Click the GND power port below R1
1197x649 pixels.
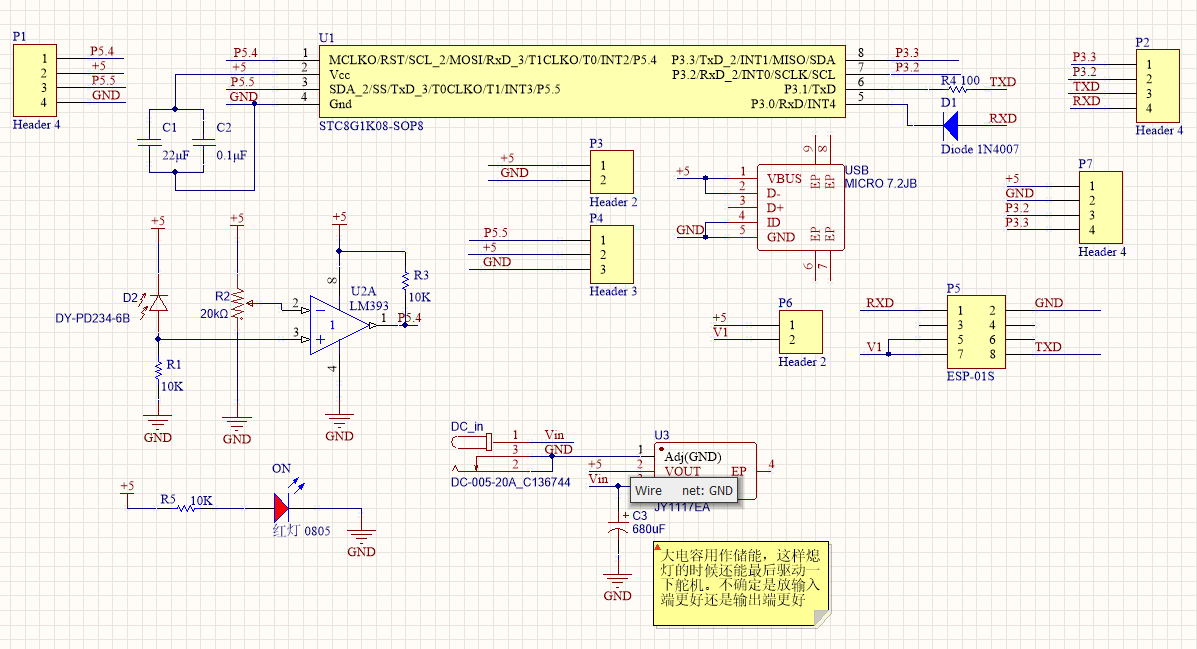158,430
